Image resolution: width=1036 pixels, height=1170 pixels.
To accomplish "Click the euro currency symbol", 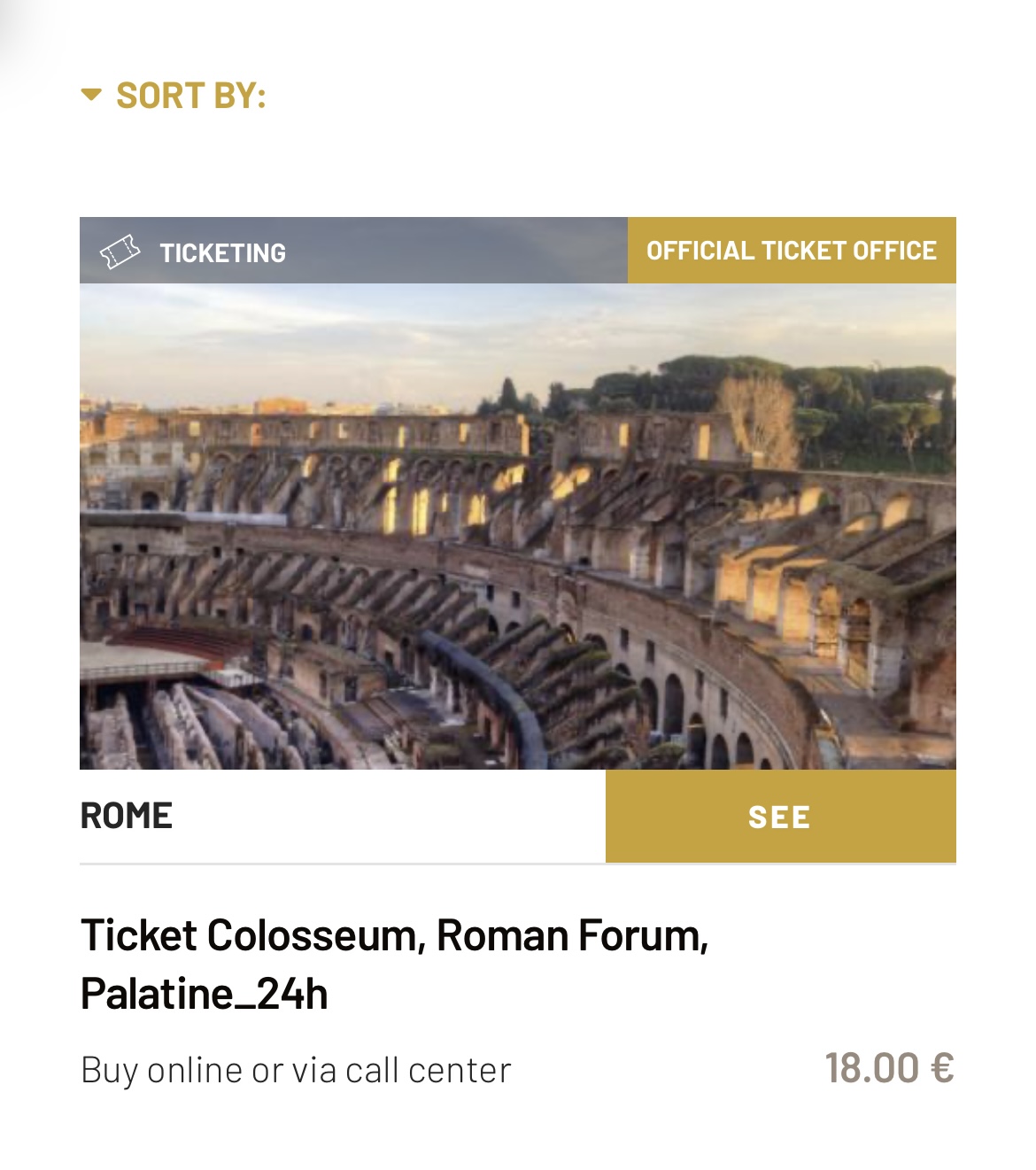I will [942, 1068].
